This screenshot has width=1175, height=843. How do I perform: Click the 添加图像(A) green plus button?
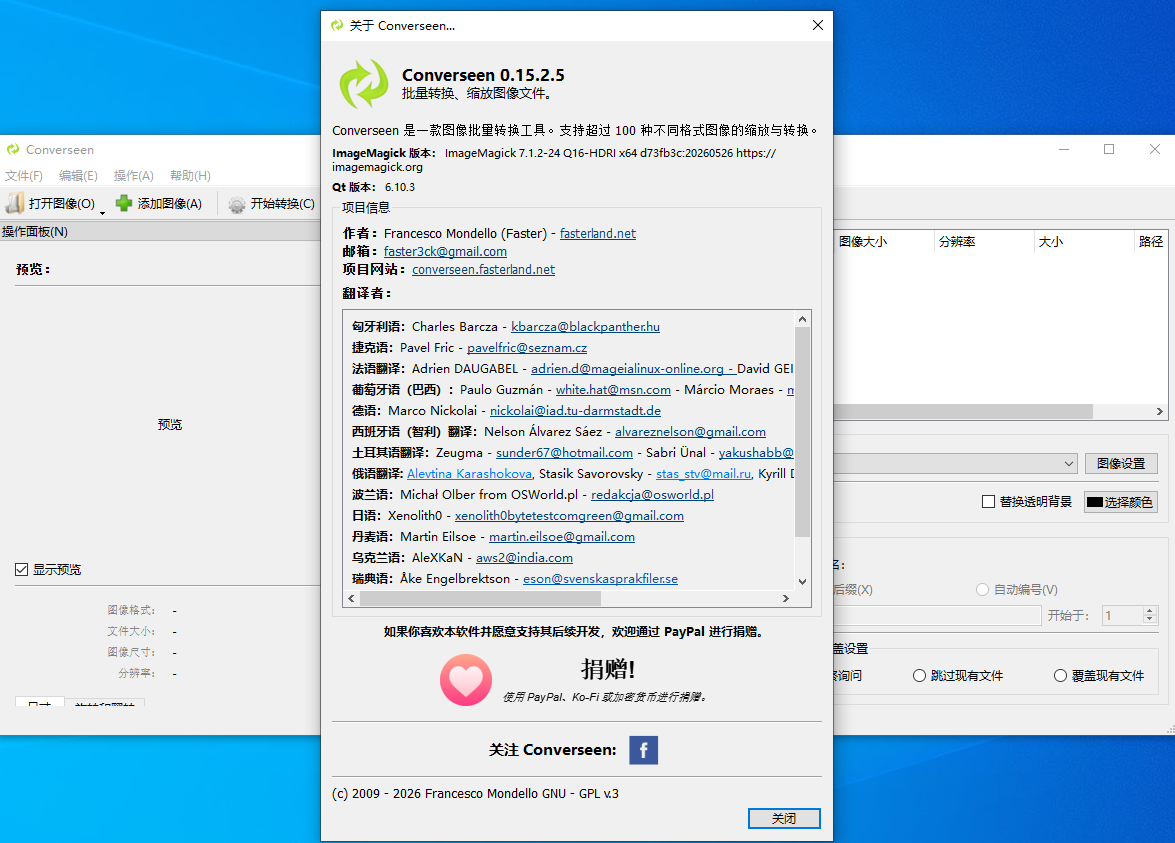159,204
